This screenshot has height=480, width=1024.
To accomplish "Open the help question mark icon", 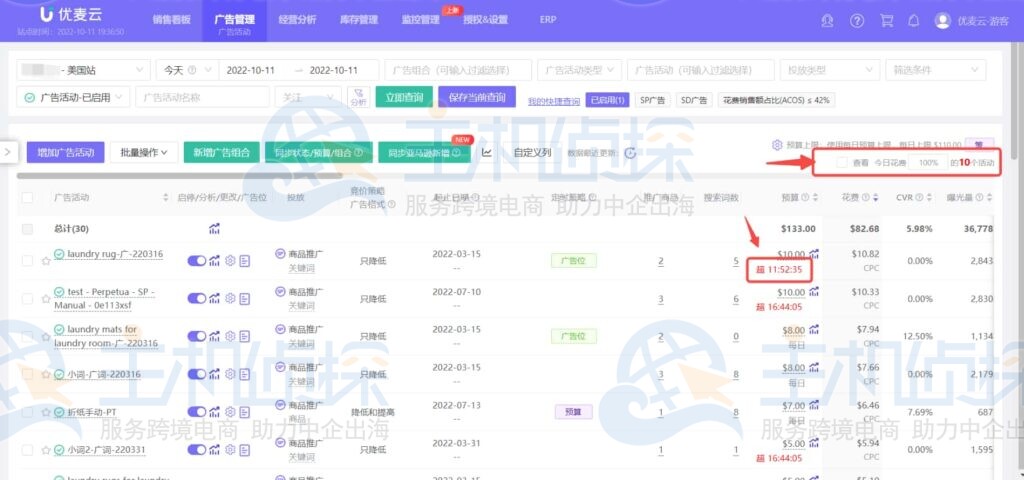I will (857, 21).
